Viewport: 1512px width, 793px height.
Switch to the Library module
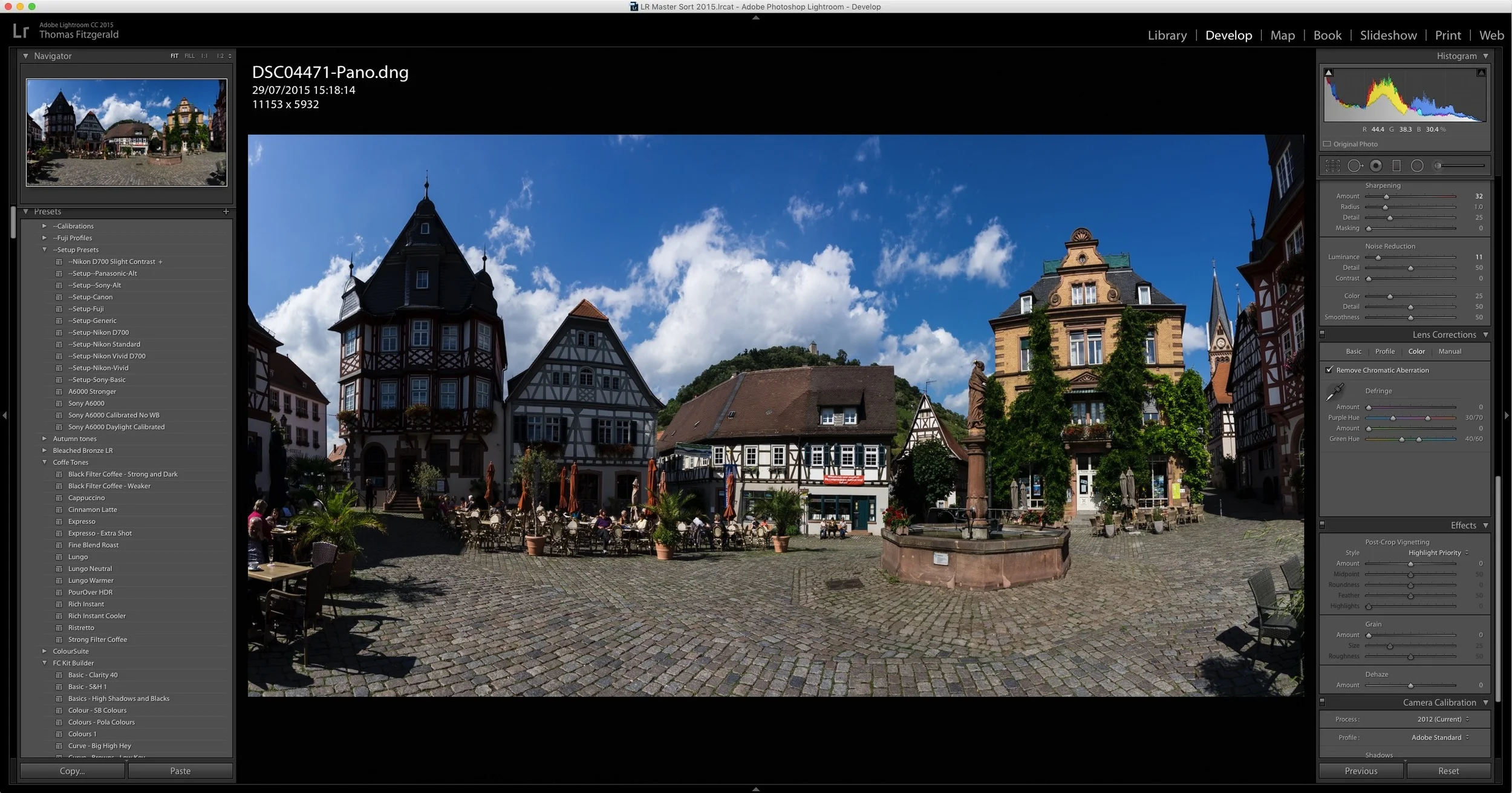(1166, 35)
